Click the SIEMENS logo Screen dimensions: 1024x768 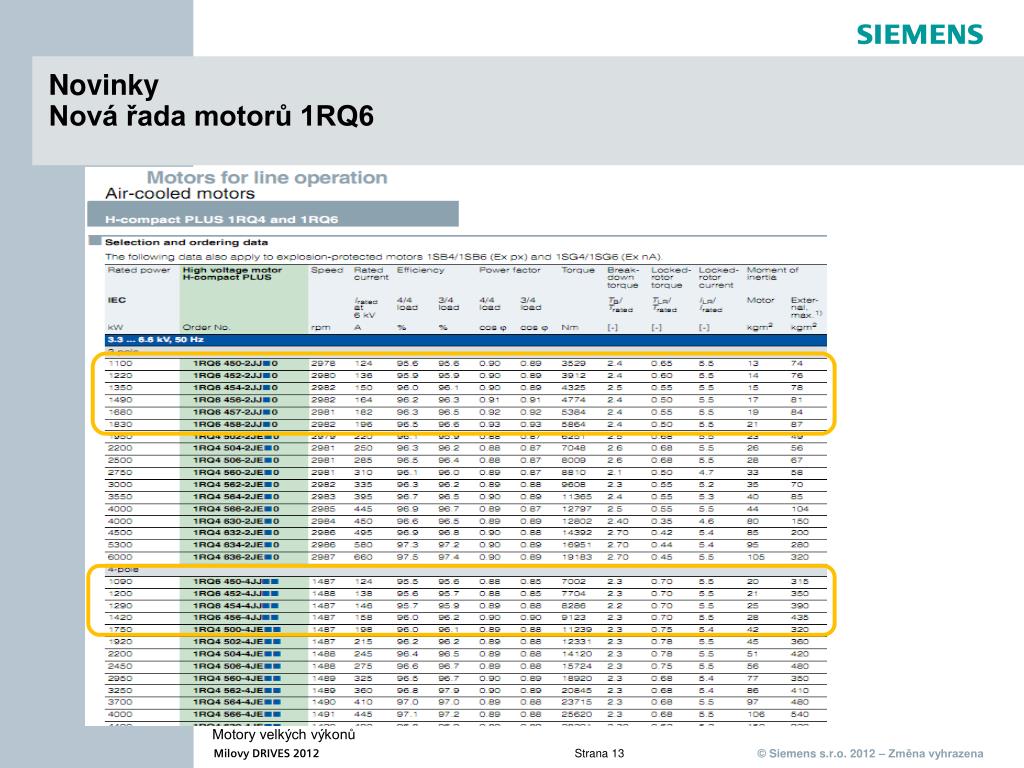tap(920, 34)
